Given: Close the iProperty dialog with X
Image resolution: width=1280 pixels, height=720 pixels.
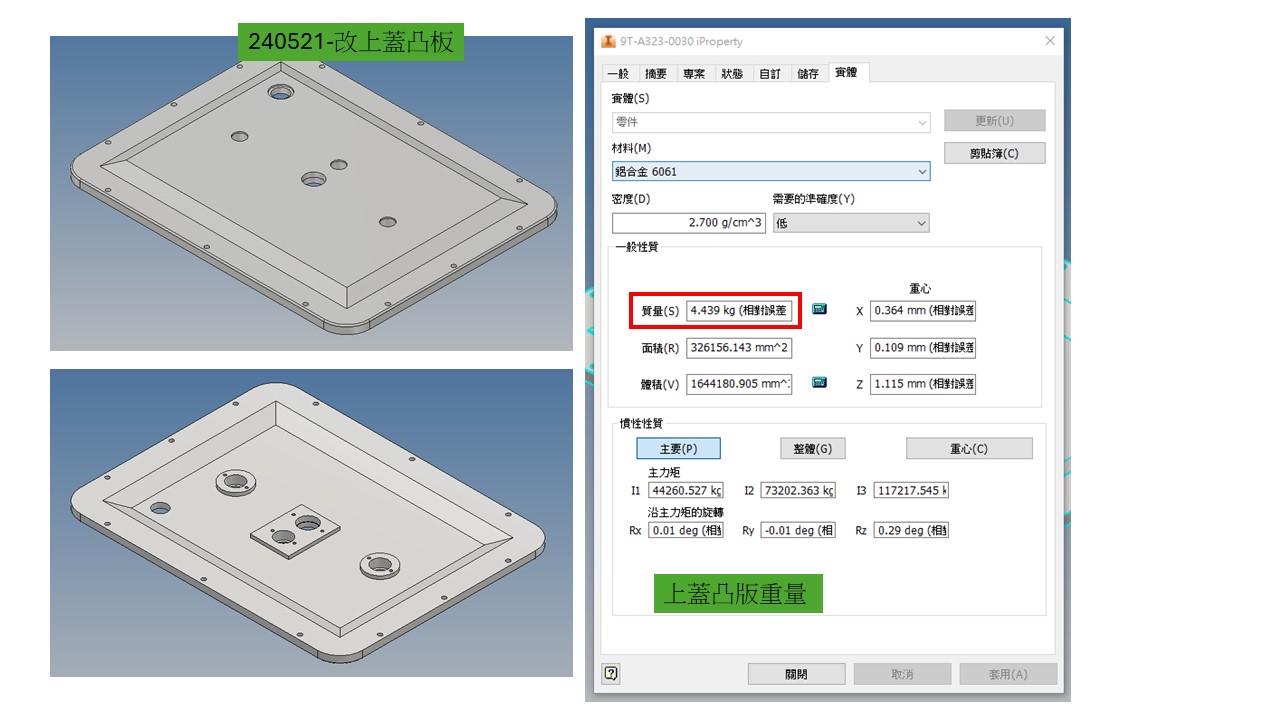Looking at the screenshot, I should pyautogui.click(x=1050, y=41).
